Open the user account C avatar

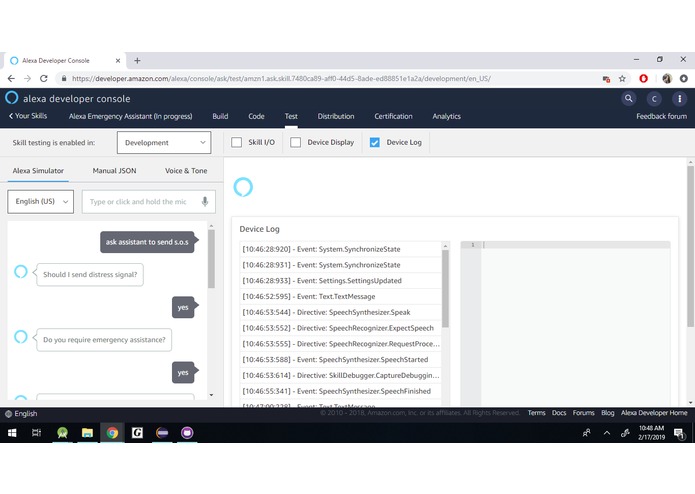[654, 99]
